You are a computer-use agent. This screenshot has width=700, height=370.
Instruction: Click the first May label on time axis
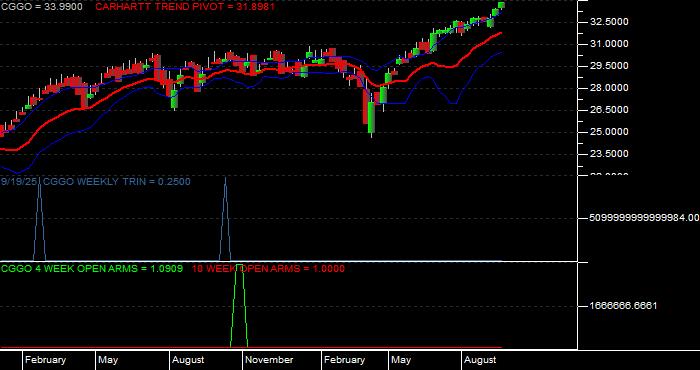(x=108, y=360)
